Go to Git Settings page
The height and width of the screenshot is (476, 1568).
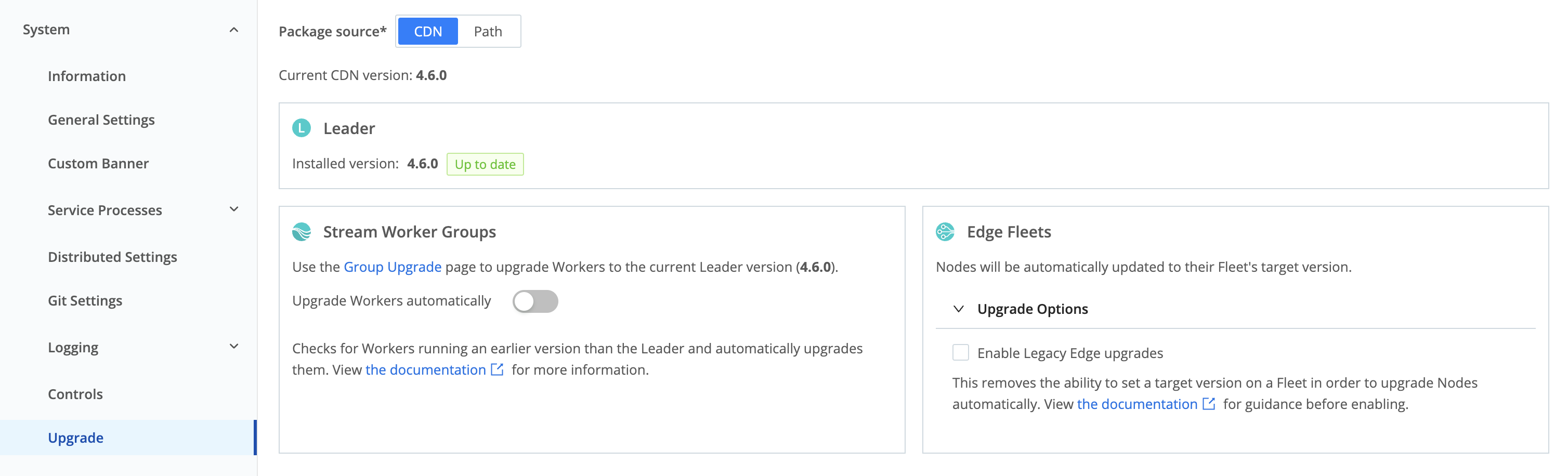[x=85, y=301]
